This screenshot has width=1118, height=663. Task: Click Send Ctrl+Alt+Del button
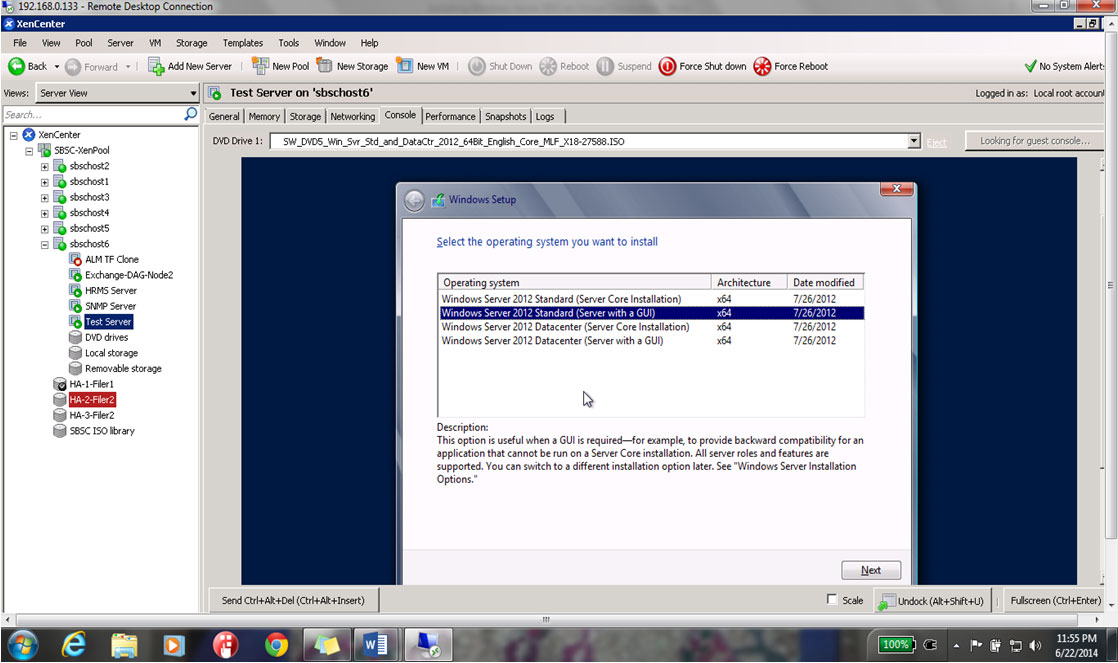point(293,600)
